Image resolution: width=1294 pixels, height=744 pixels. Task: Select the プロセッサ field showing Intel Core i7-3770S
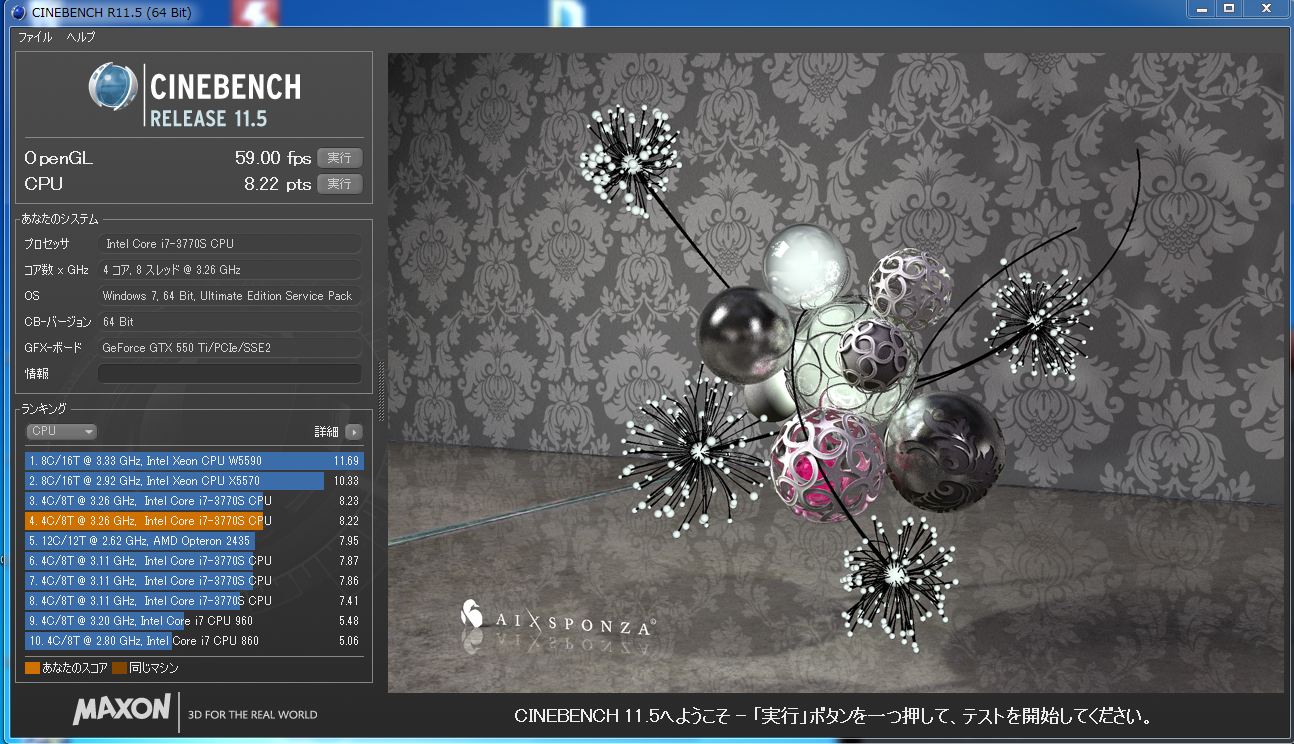(x=230, y=244)
